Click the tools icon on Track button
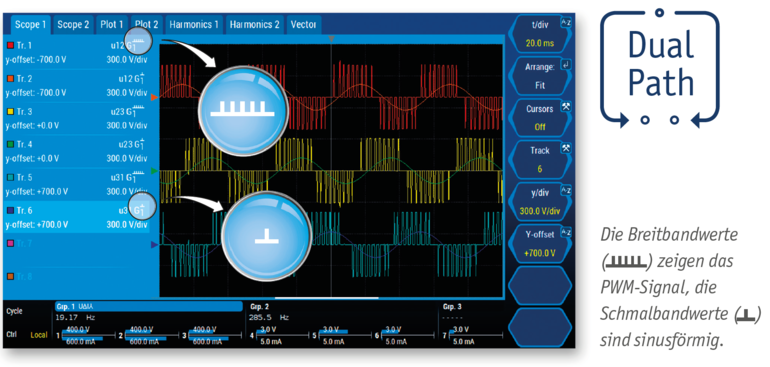The image size is (770, 367). pyautogui.click(x=565, y=148)
